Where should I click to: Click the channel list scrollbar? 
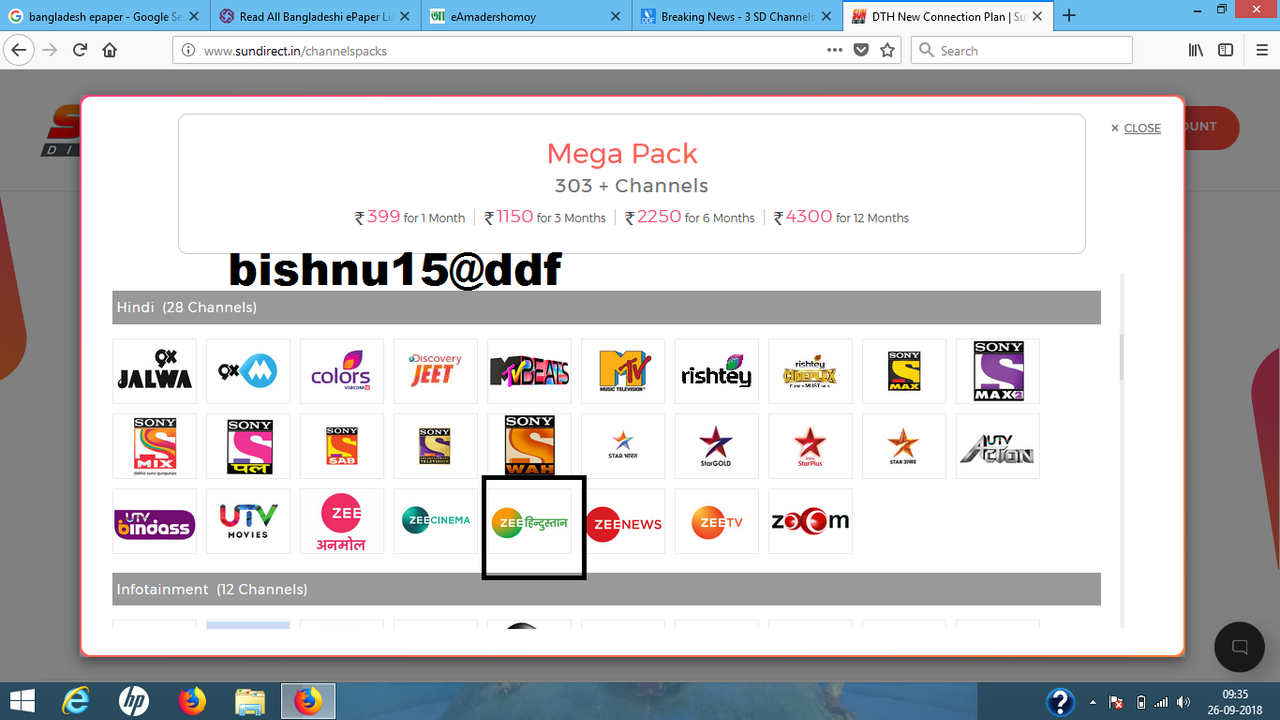click(x=1120, y=357)
